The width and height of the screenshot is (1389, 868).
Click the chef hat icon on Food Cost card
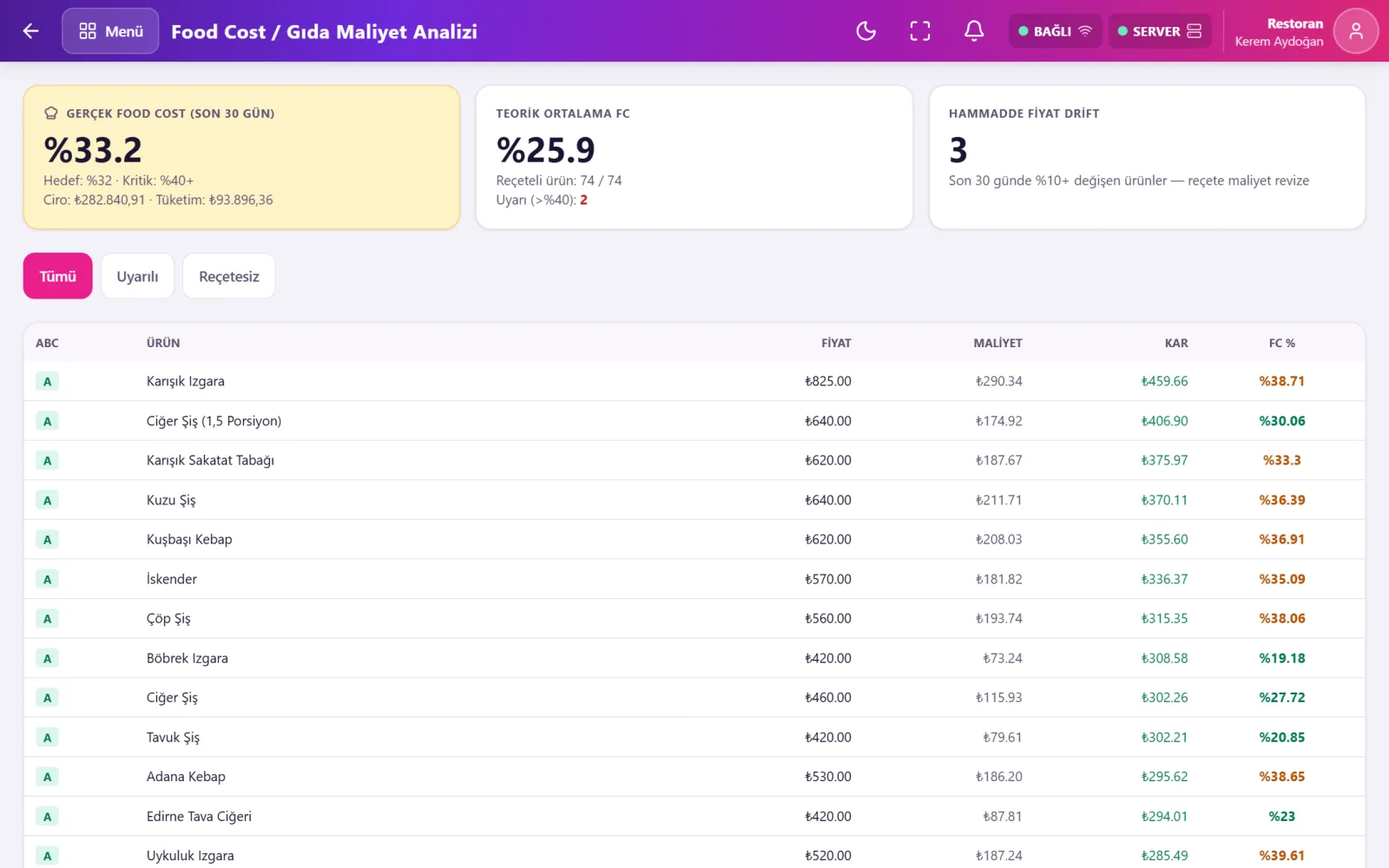pos(51,113)
